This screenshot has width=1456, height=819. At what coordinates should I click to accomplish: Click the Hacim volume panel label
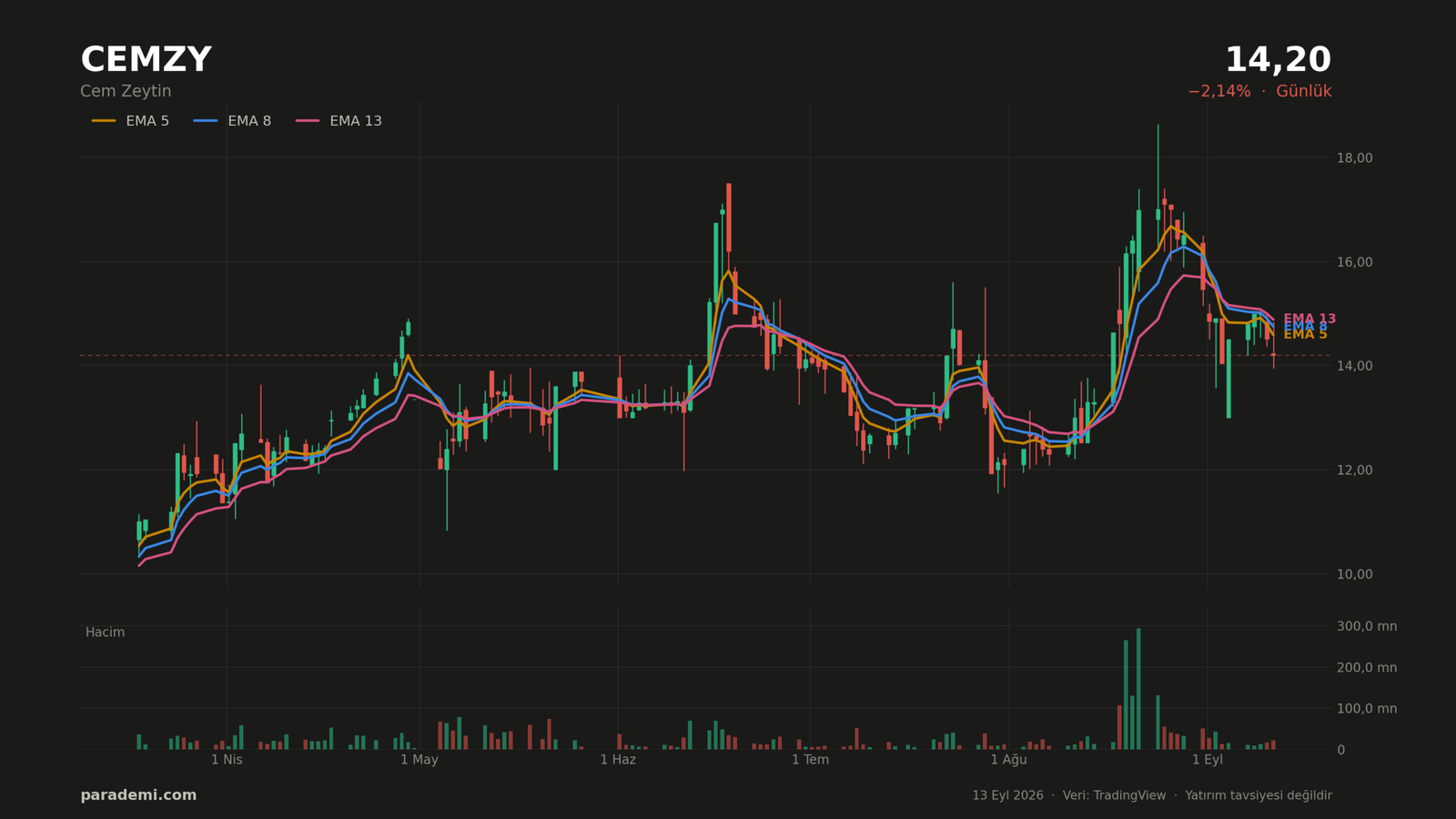coord(105,632)
